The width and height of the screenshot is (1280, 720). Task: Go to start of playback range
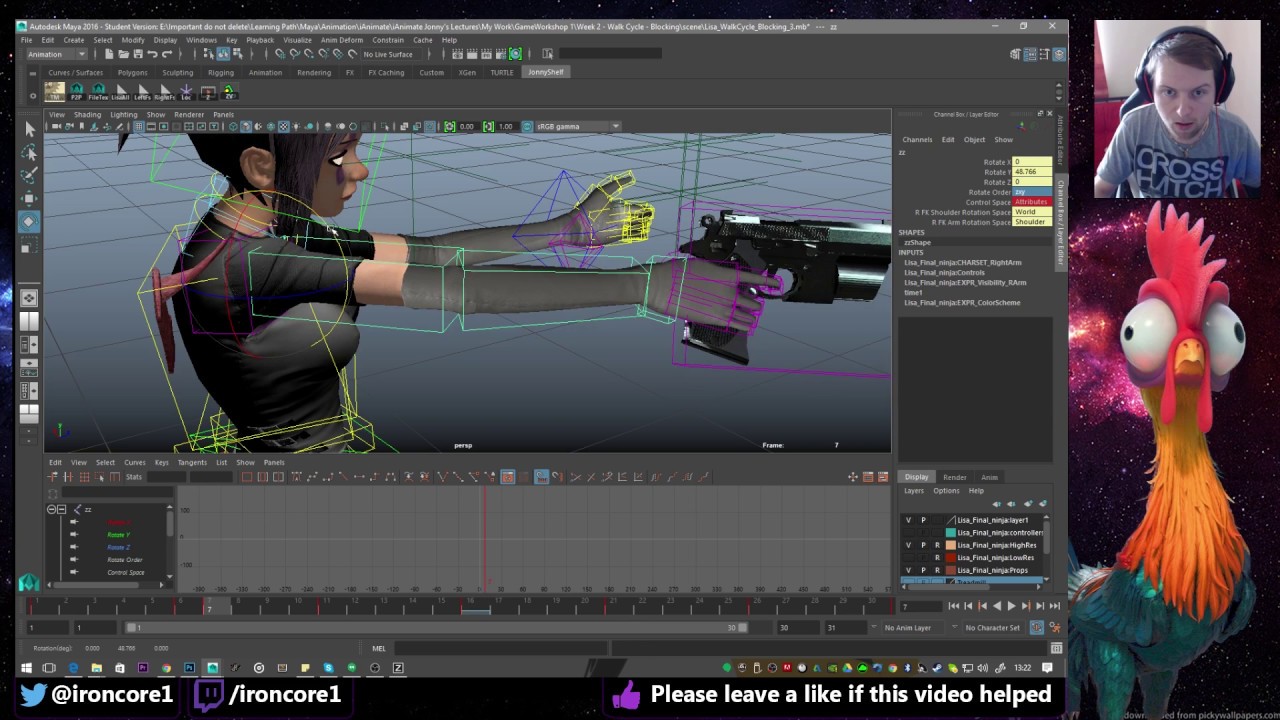tap(953, 605)
